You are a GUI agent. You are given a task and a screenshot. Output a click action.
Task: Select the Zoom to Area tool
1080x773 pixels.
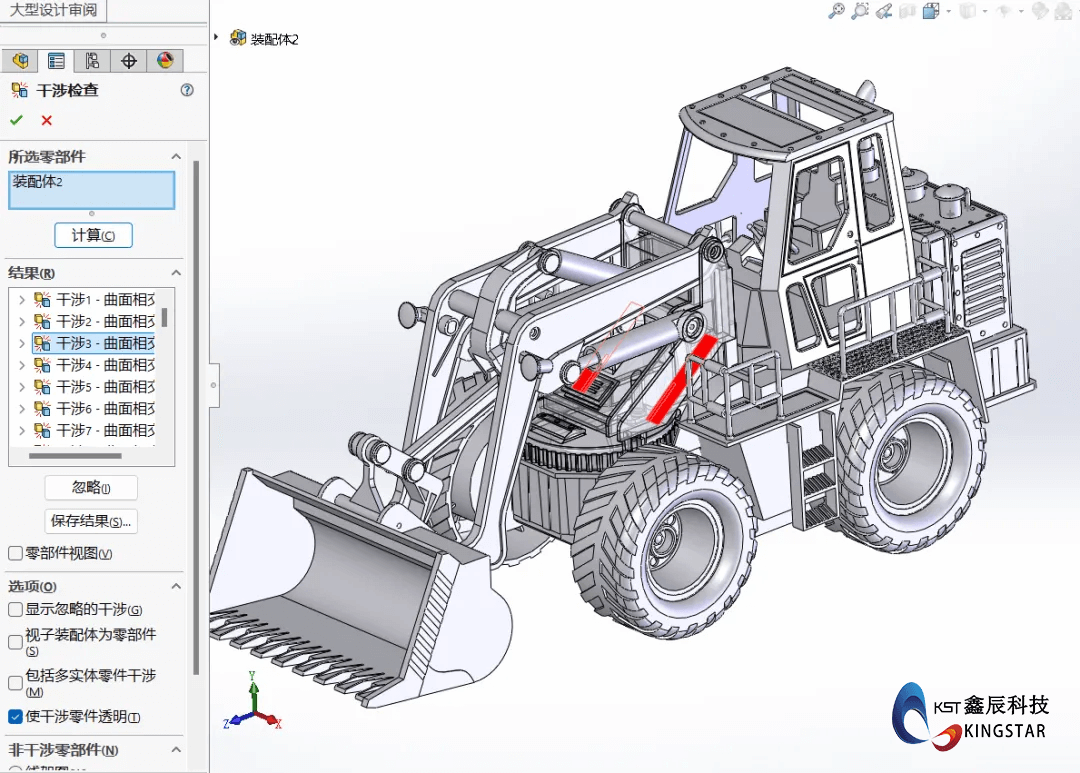860,11
